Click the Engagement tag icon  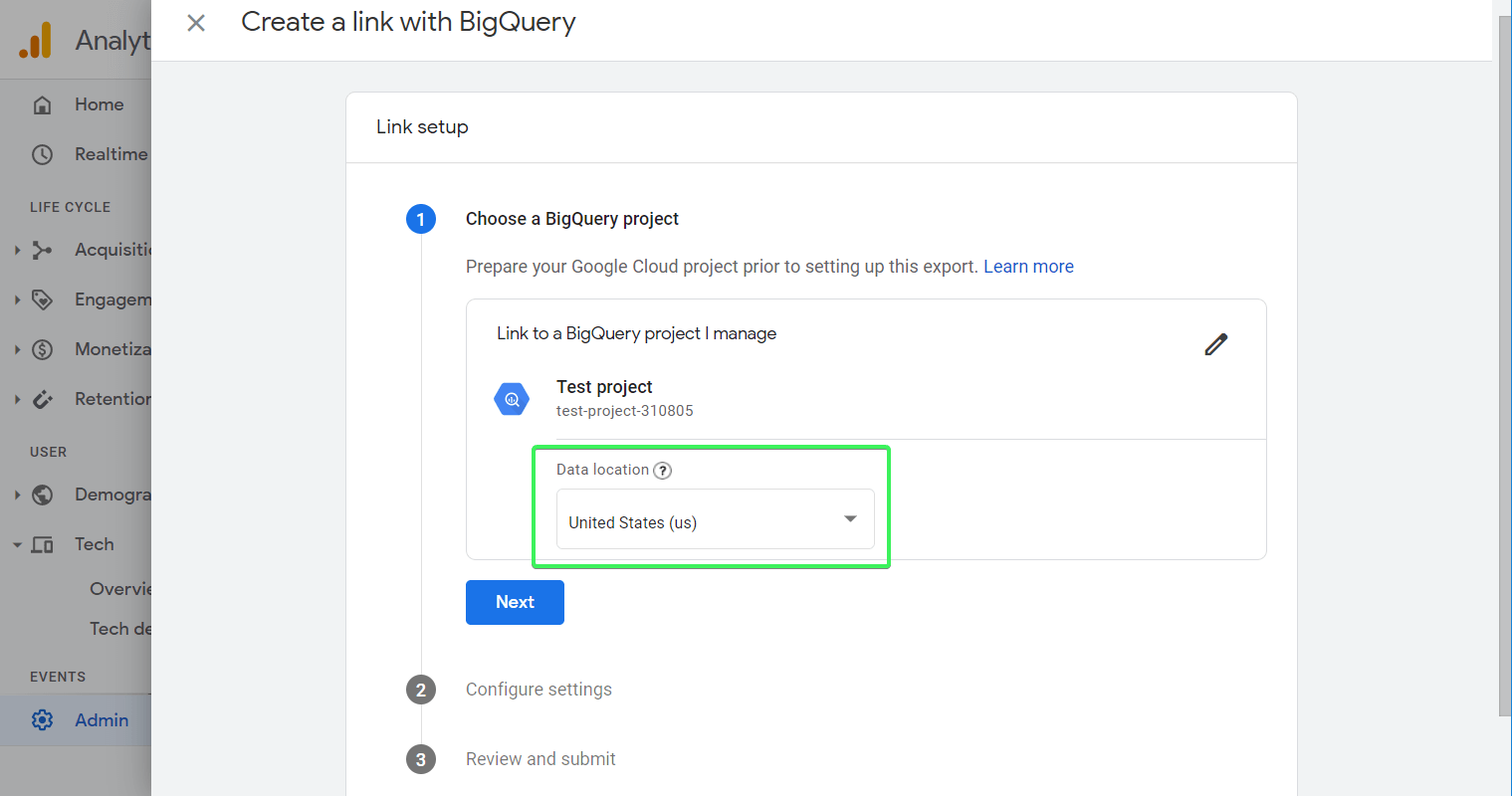[42, 299]
